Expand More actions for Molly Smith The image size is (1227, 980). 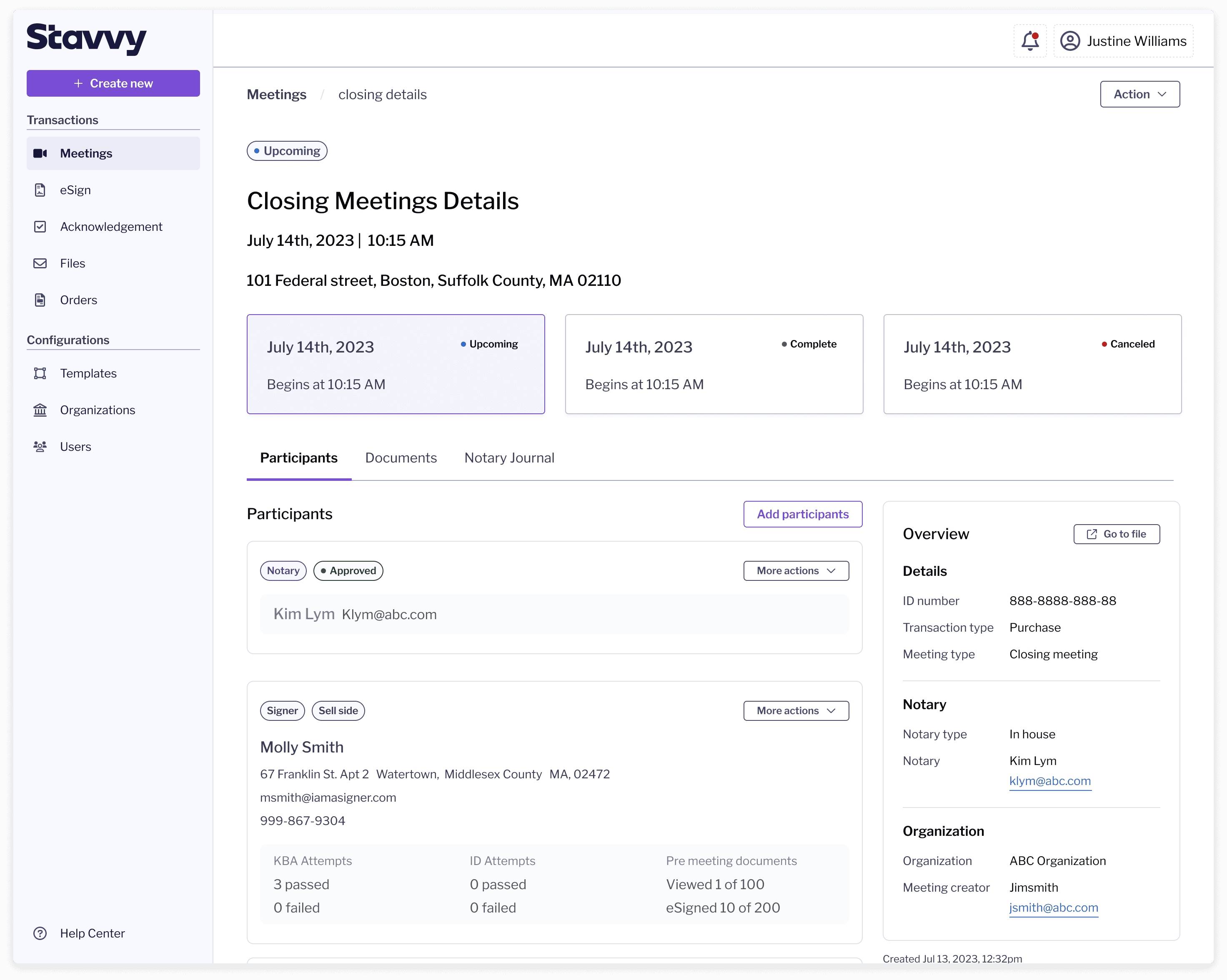796,710
